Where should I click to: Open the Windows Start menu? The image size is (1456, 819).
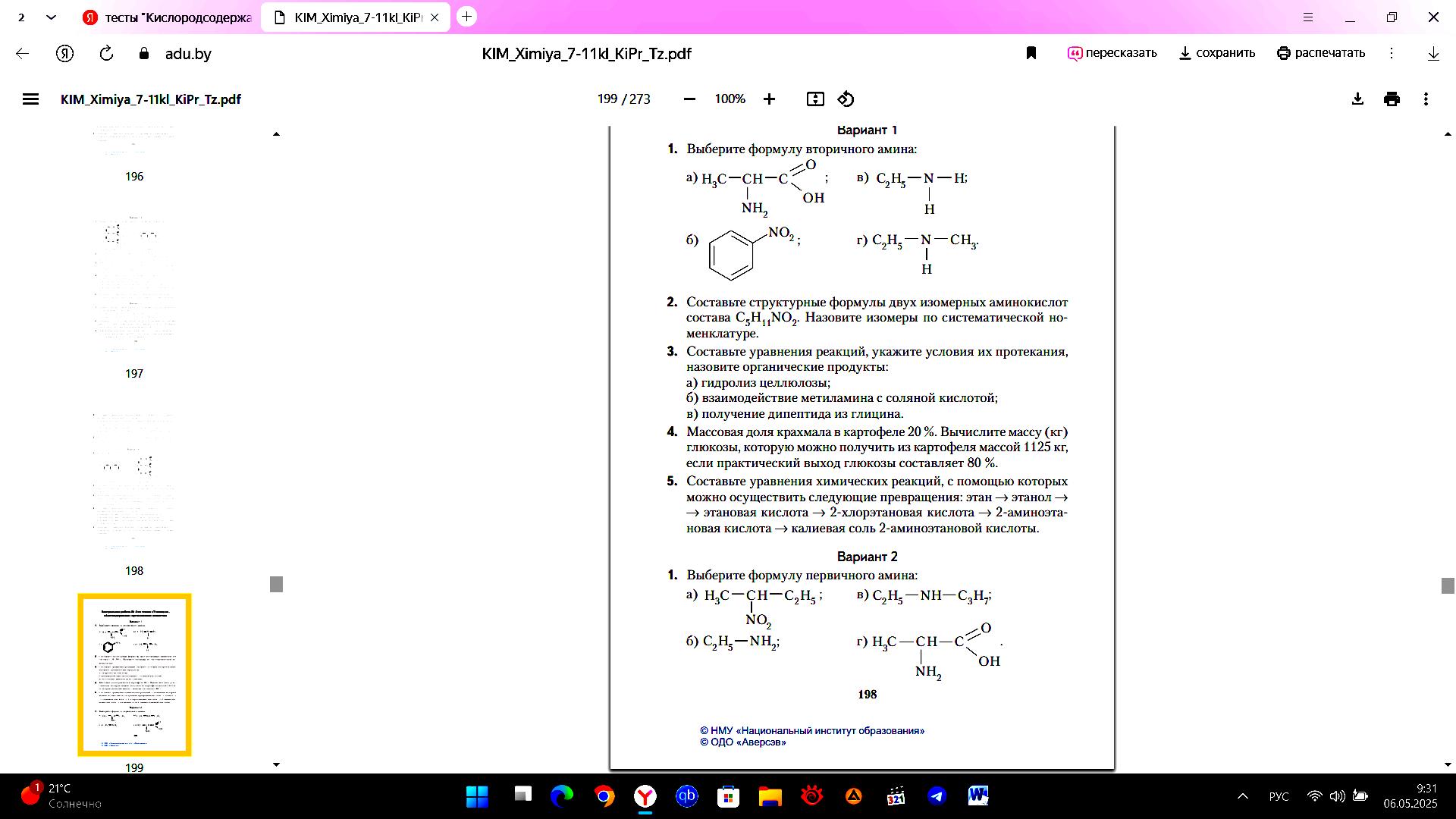click(477, 796)
